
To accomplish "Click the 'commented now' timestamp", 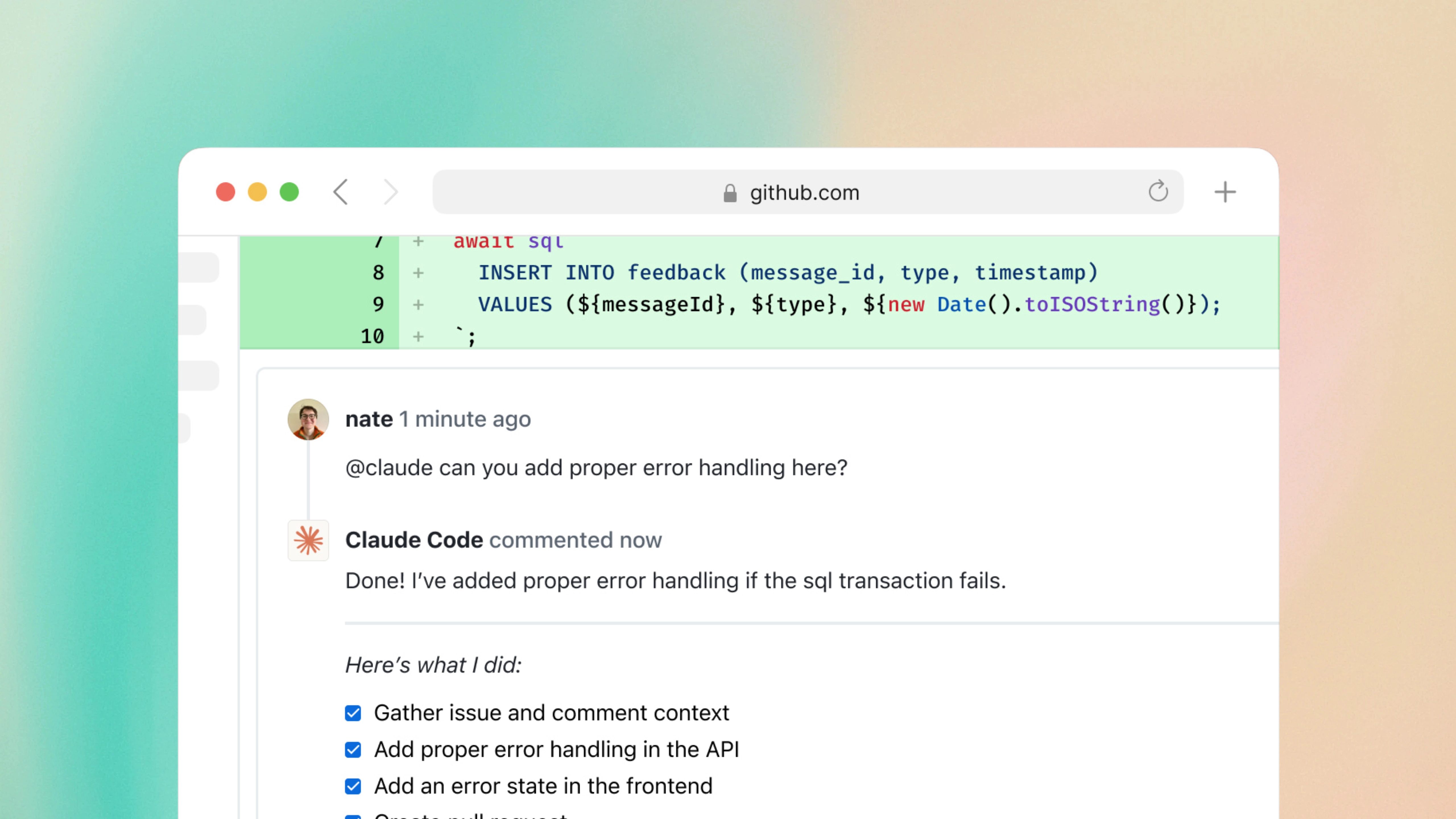I will [575, 540].
